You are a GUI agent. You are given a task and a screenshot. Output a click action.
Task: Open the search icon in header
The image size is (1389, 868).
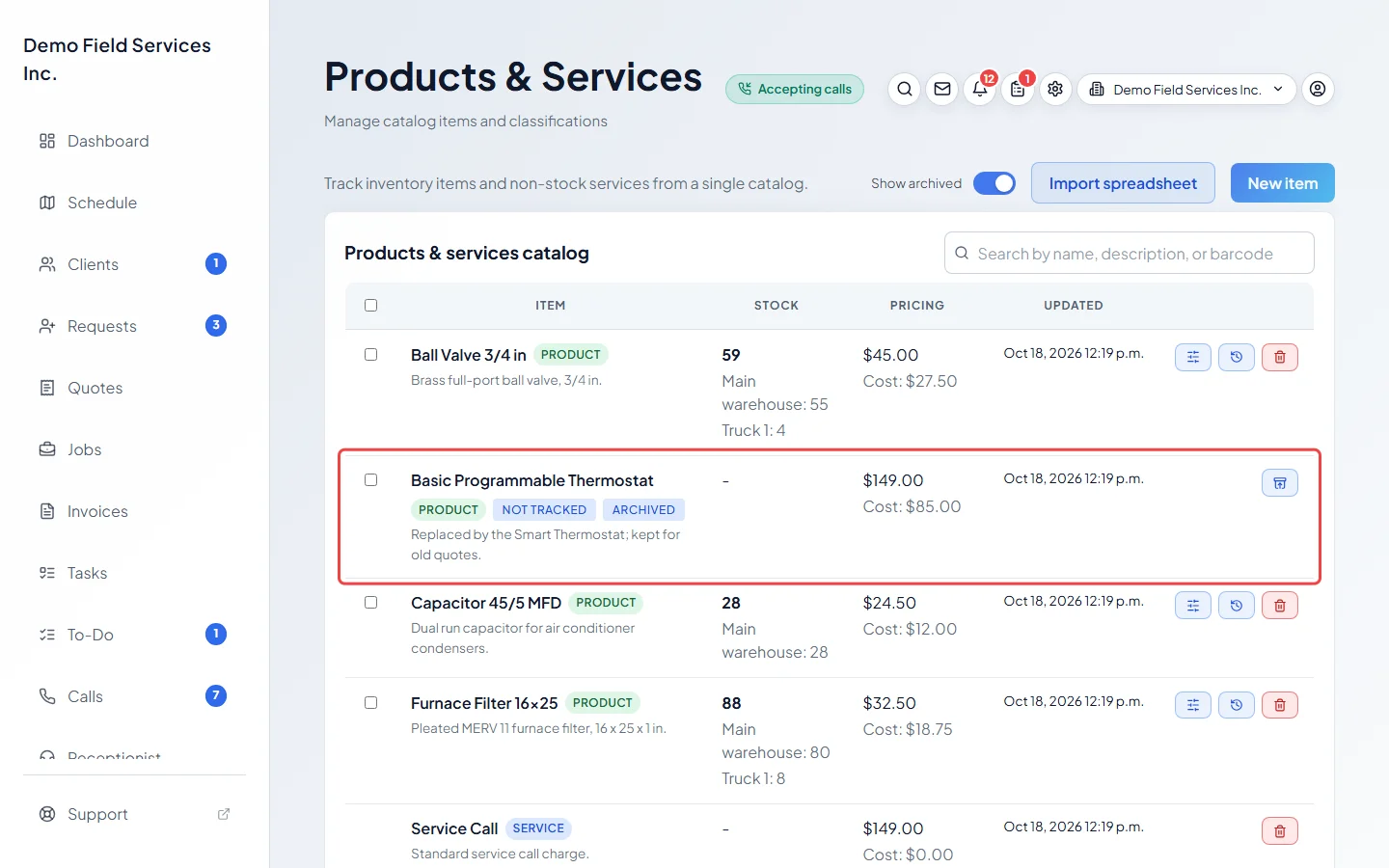tap(904, 89)
